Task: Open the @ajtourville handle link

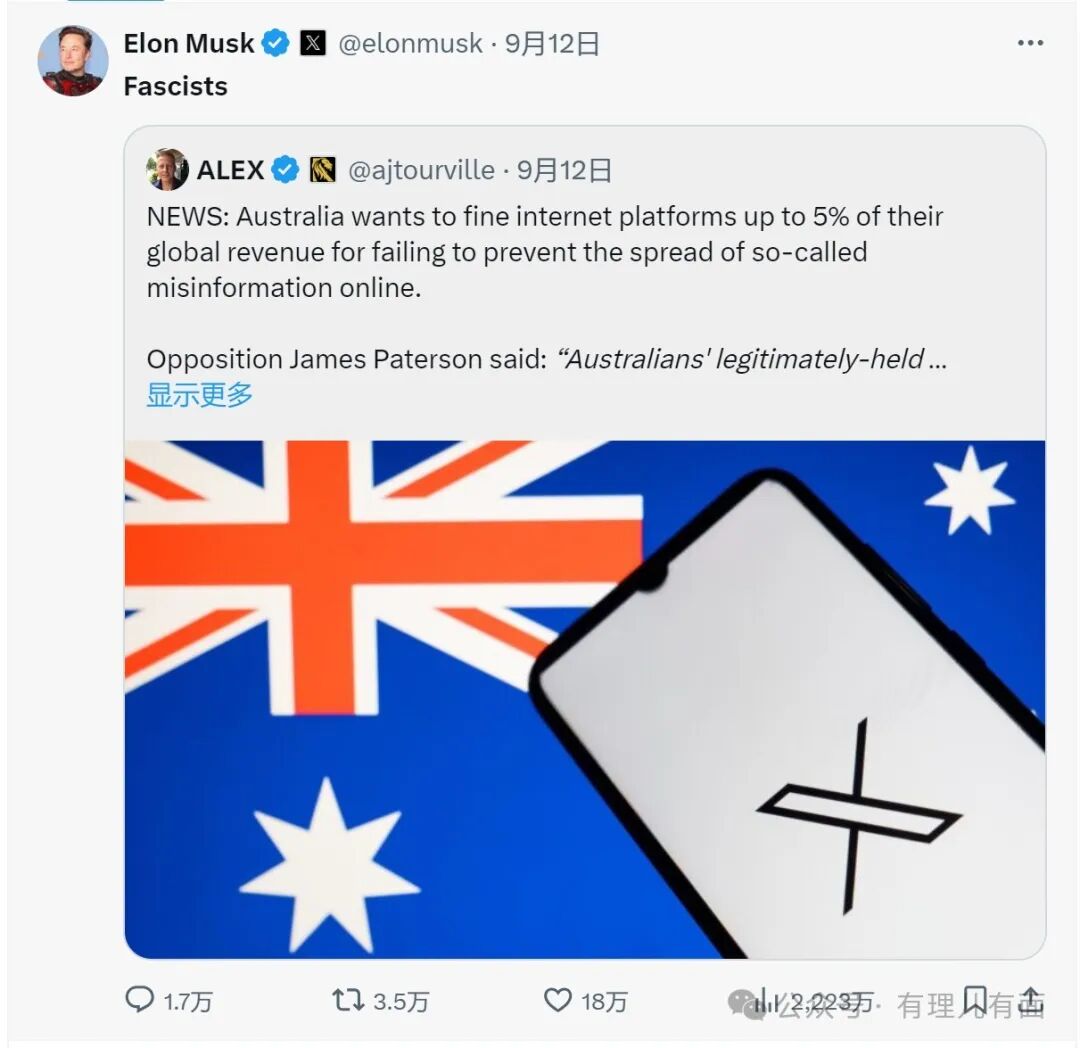Action: [x=421, y=170]
